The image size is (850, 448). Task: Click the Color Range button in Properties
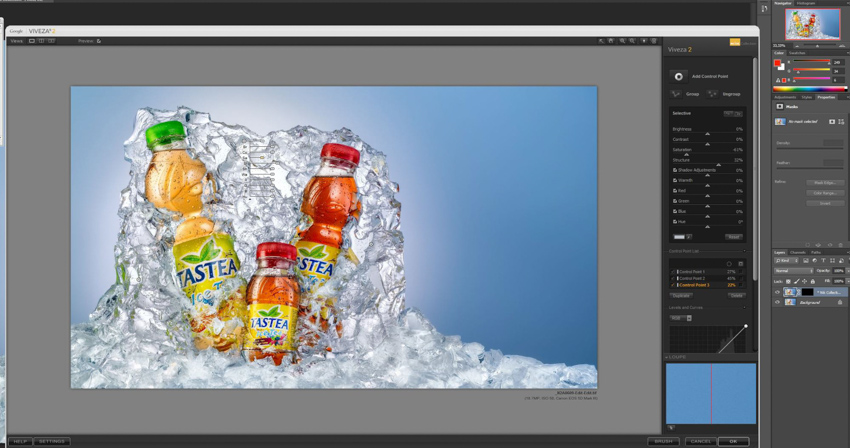pyautogui.click(x=825, y=193)
